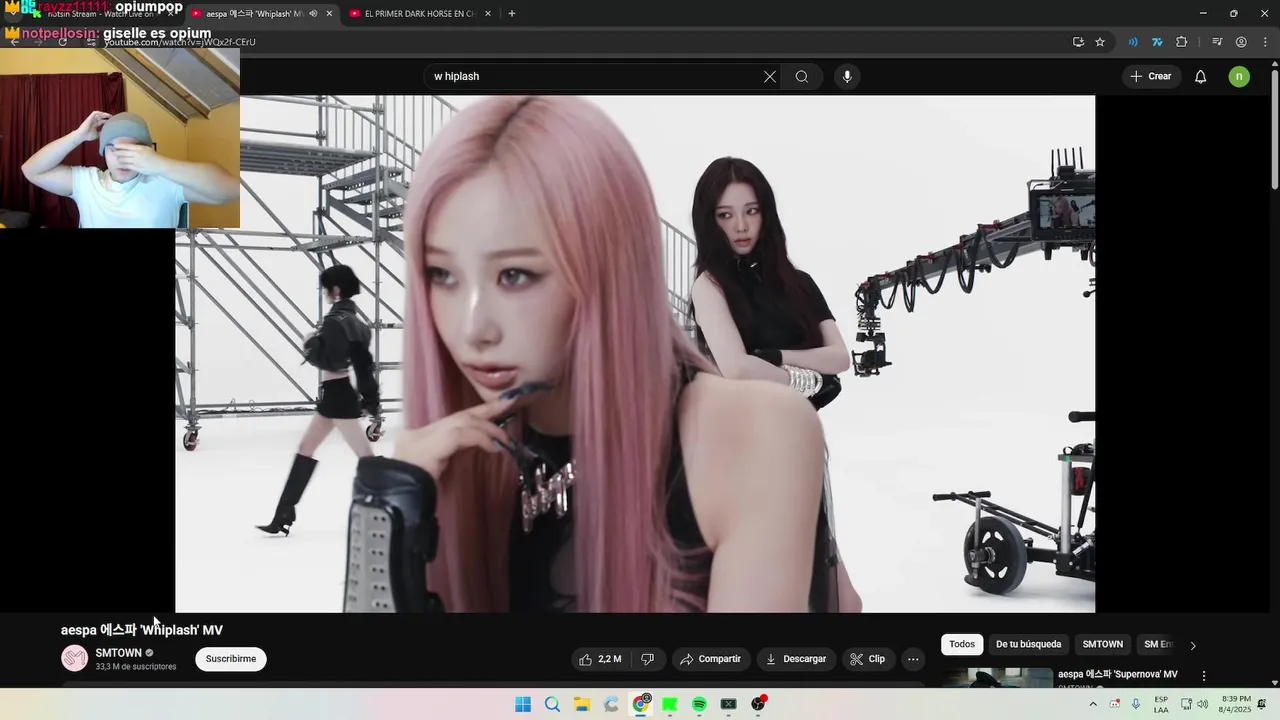
Task: Mute the Whiplash tab via speaker icon
Action: coord(313,14)
